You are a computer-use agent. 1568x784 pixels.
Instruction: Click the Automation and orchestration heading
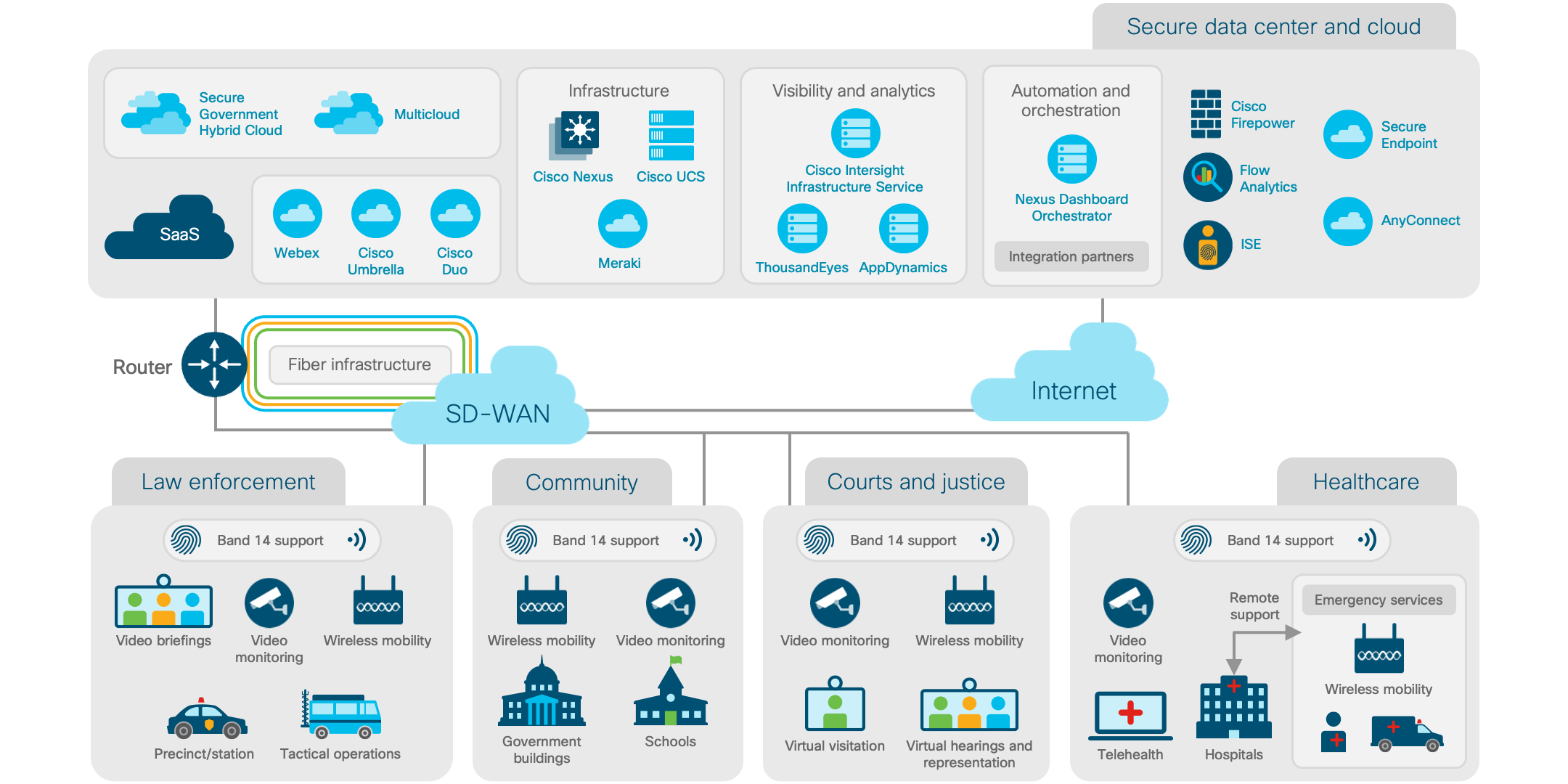tap(1071, 100)
